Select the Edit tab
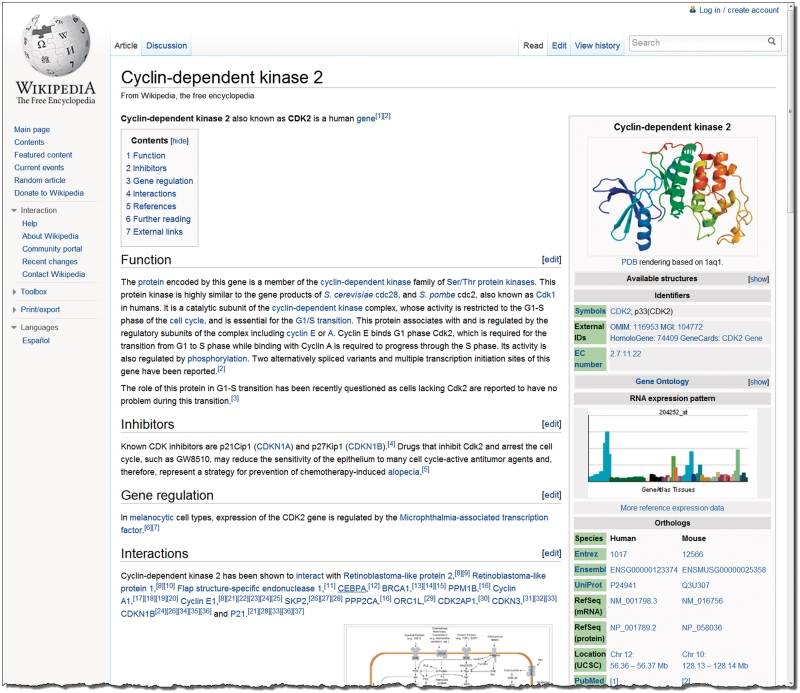This screenshot has height=693, width=800. tap(558, 45)
